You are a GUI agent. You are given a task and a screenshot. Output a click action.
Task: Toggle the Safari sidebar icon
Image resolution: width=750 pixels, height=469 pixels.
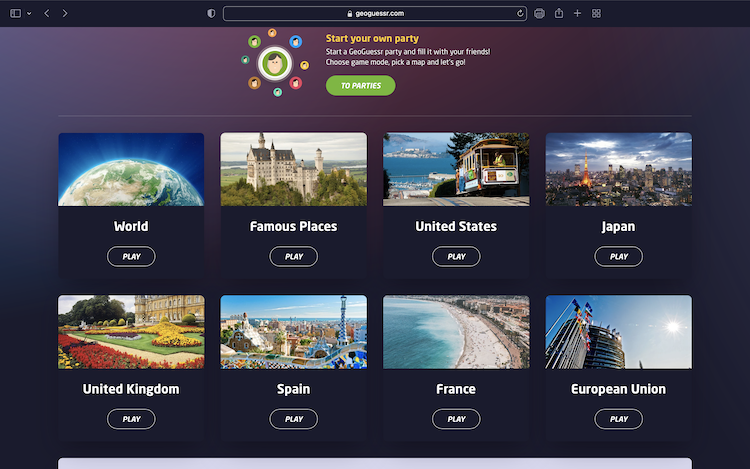tap(15, 13)
